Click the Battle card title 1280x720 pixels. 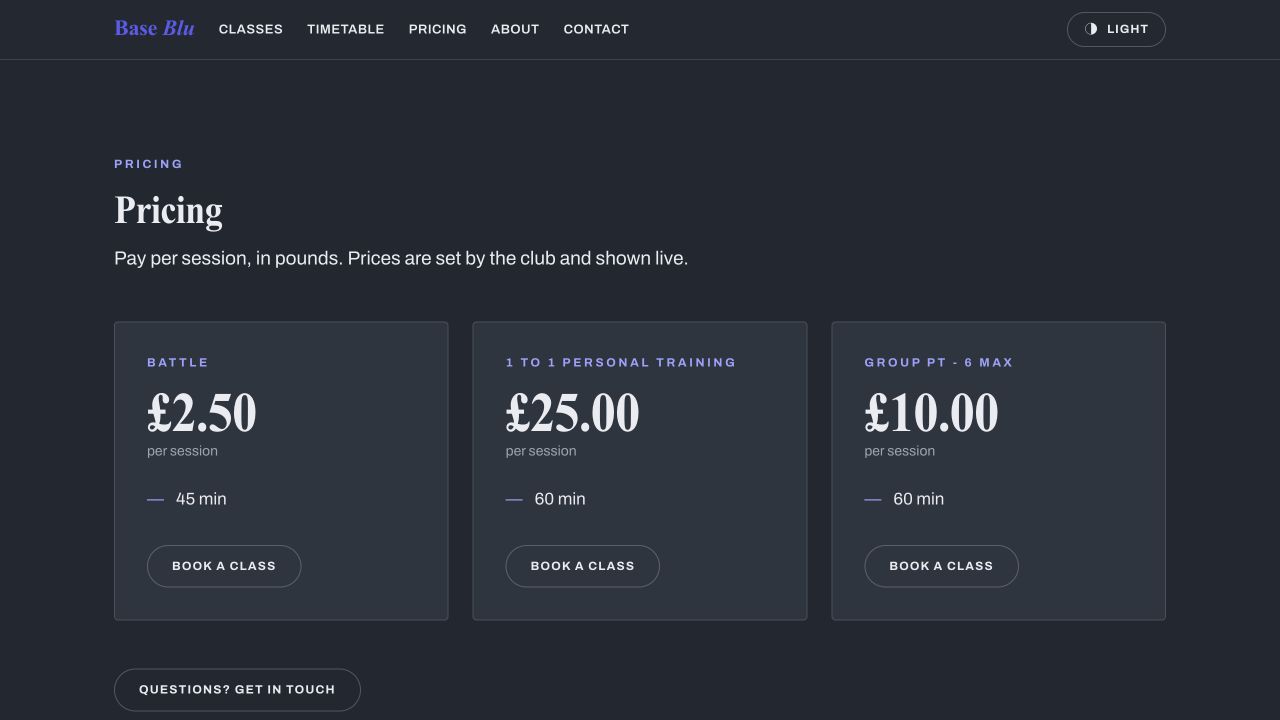[178, 362]
